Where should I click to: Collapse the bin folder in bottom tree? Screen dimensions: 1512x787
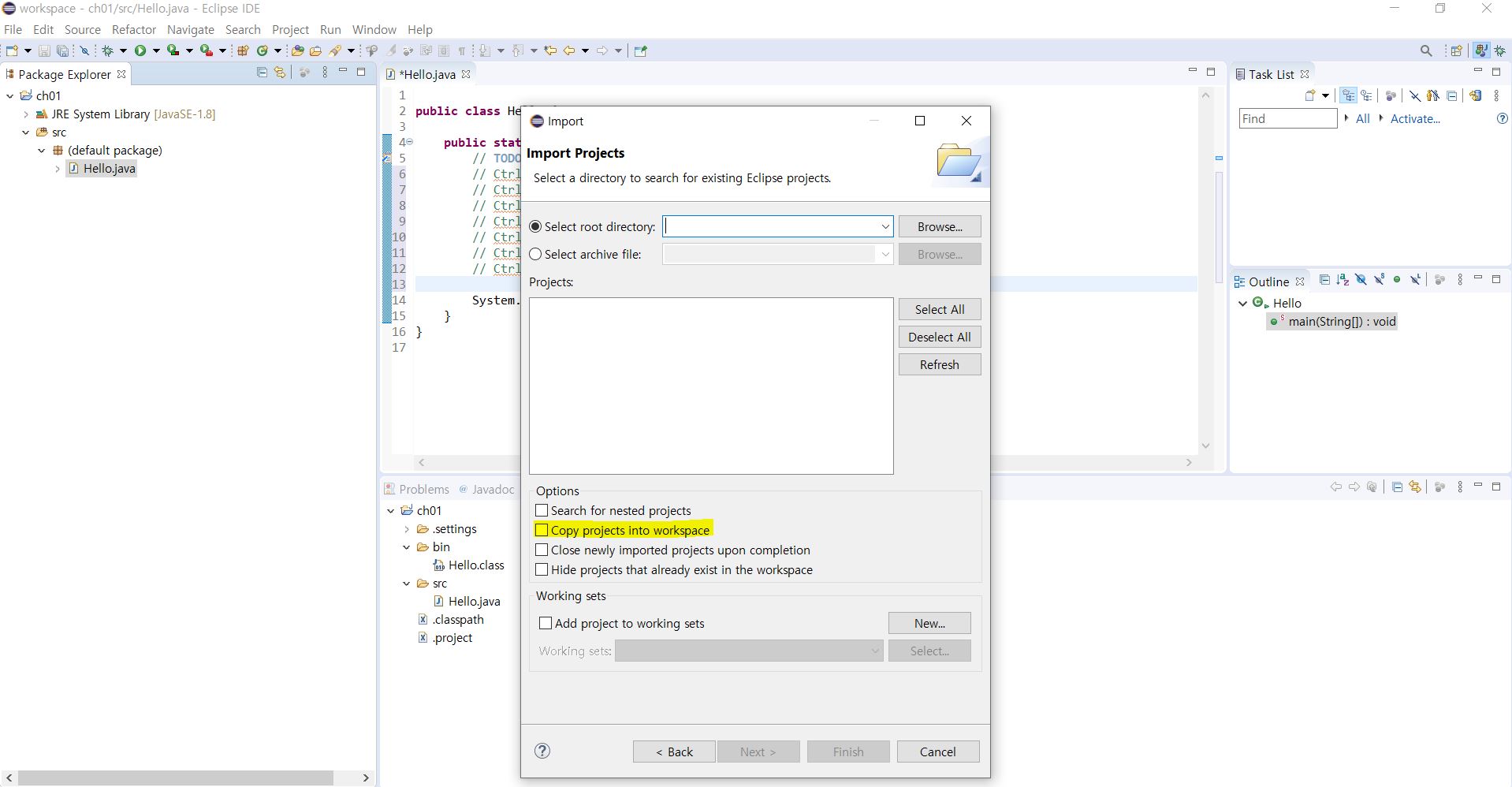tap(407, 546)
